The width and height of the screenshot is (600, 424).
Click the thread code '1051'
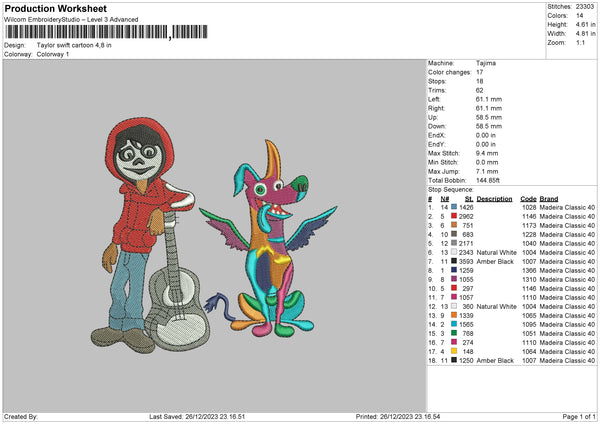point(529,333)
